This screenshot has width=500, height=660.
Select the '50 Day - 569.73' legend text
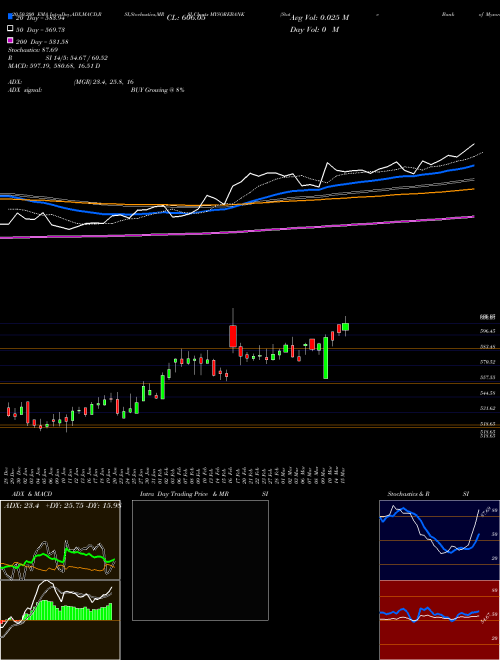[40, 30]
